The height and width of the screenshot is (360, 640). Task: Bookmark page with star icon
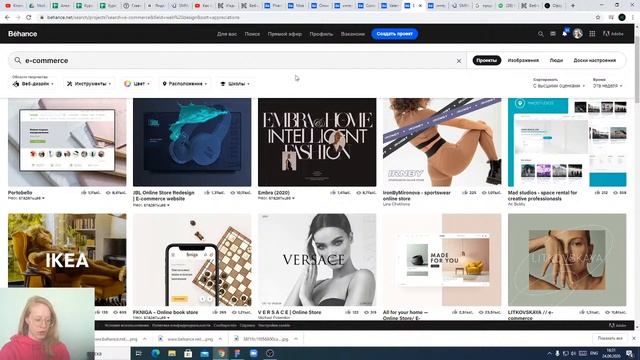tap(598, 18)
